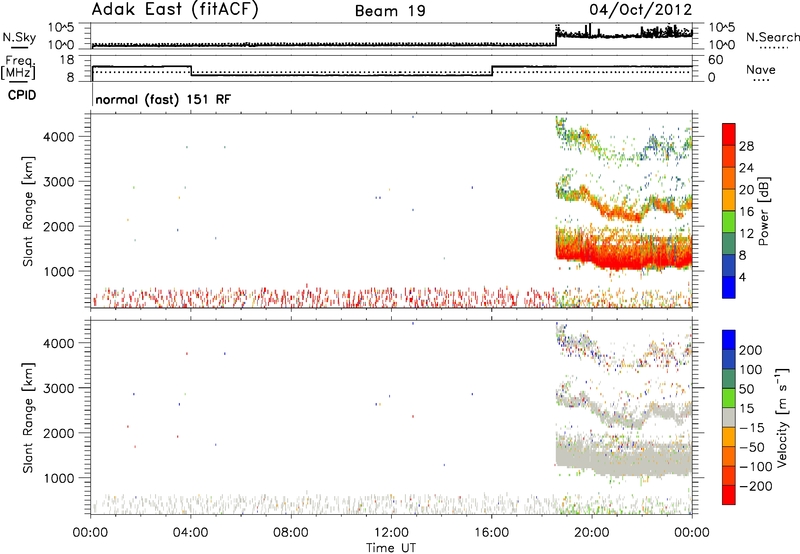Click the 'Adak East (fitACF)' plot title
Viewport: 800px width, 554px height.
pos(175,10)
